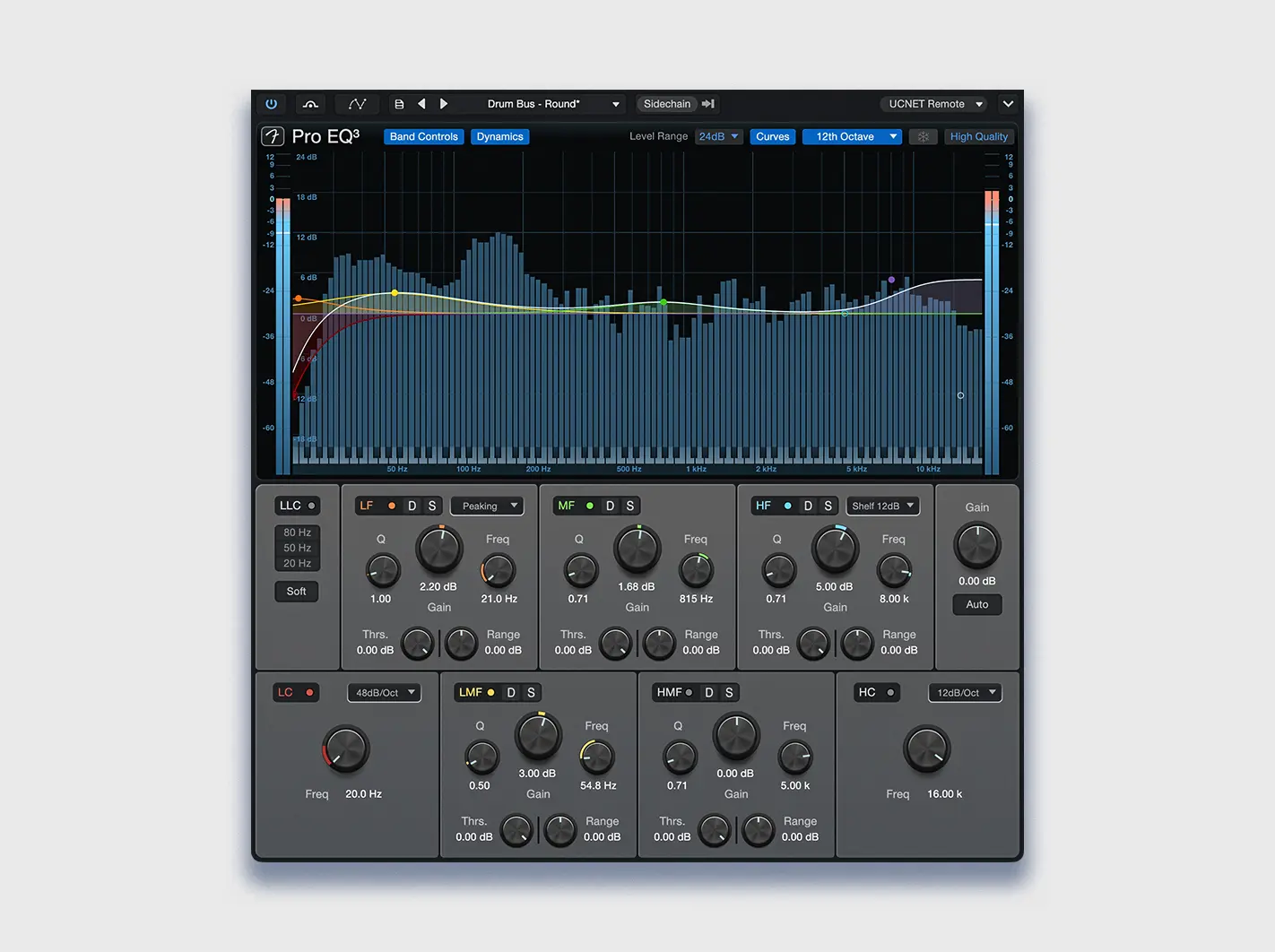Click the next preset arrow

[444, 103]
